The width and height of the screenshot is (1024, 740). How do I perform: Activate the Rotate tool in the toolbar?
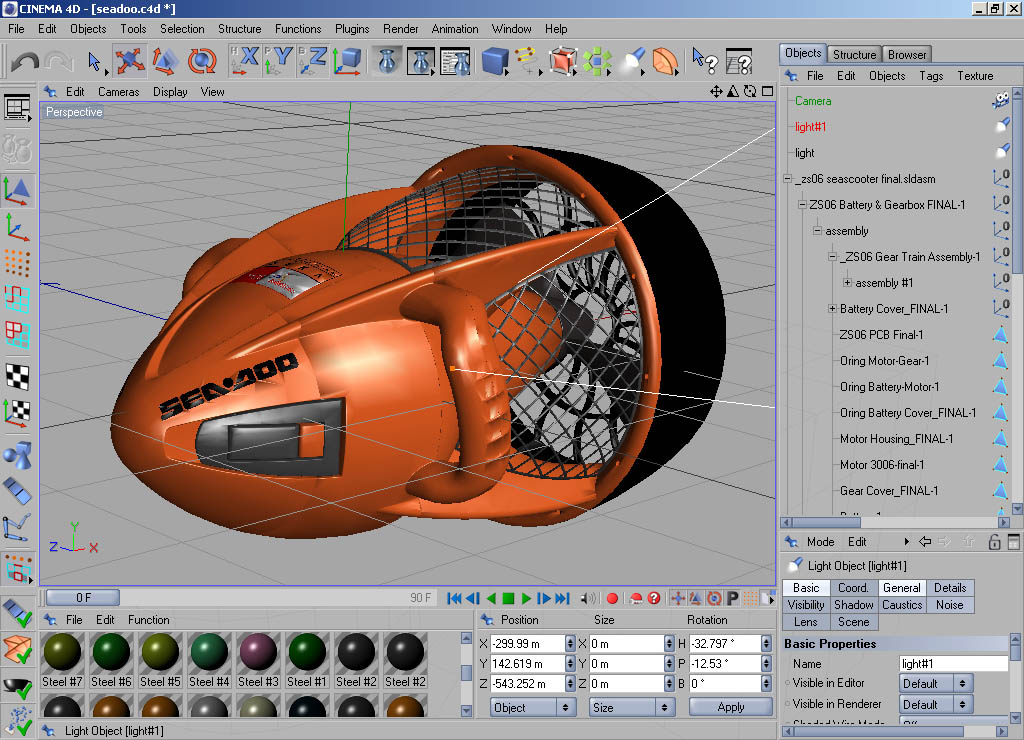(x=202, y=62)
